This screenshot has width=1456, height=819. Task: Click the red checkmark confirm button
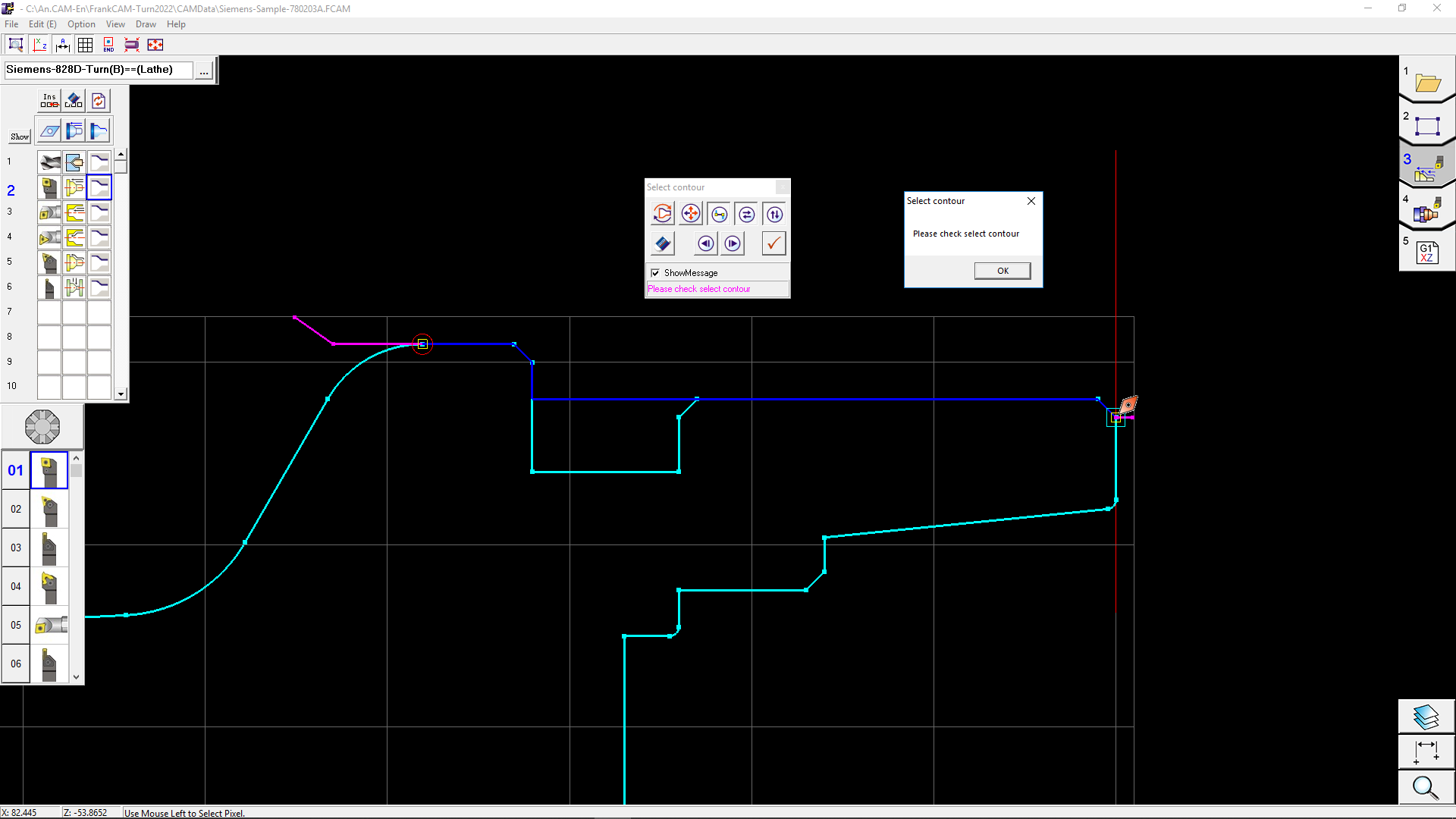click(x=773, y=243)
